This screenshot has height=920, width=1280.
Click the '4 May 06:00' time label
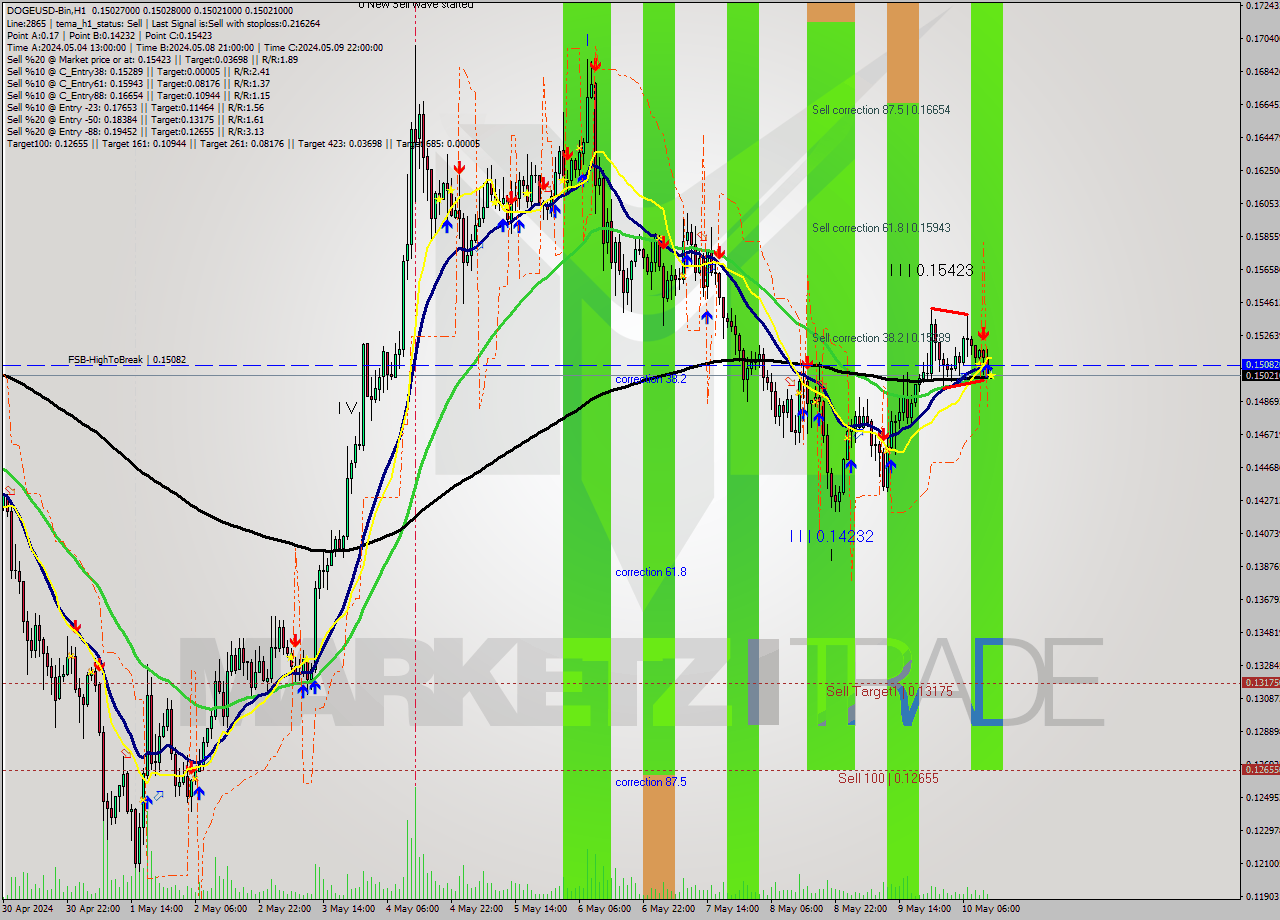413,909
